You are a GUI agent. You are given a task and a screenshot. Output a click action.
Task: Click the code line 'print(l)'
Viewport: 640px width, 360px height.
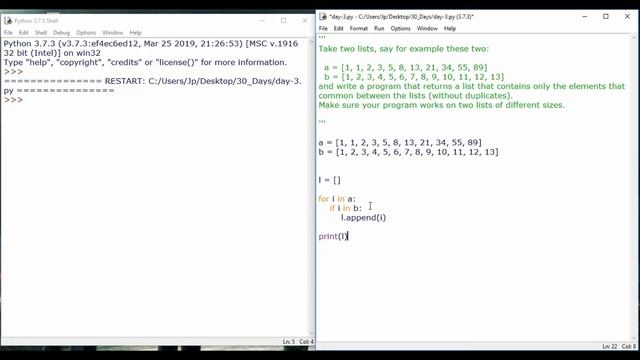pos(333,236)
